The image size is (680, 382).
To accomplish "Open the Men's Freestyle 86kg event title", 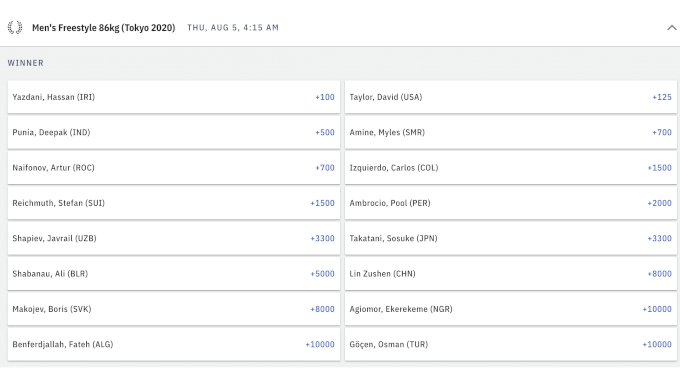I will 104,28.
